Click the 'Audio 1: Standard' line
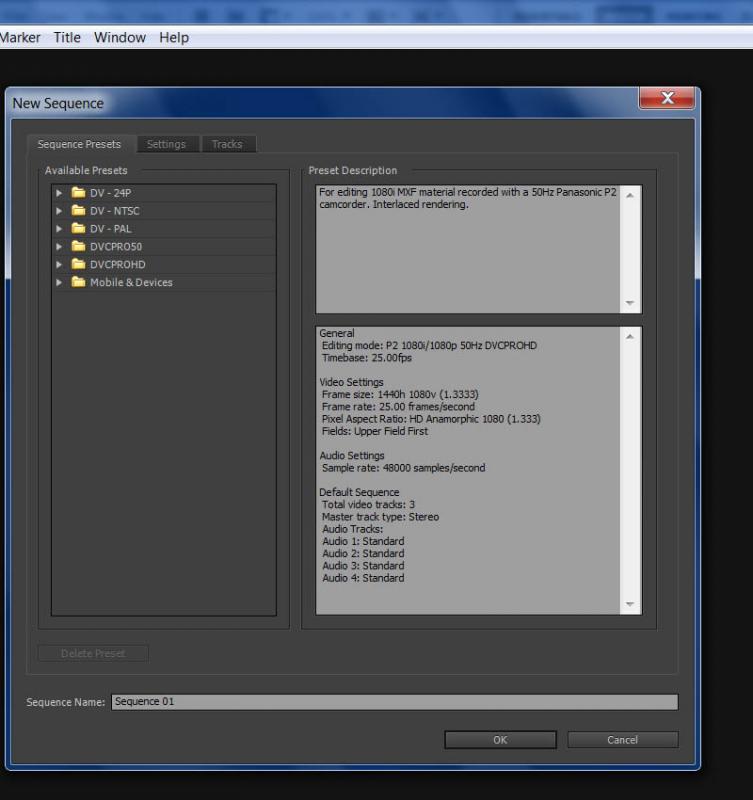The height and width of the screenshot is (800, 753). click(x=363, y=541)
